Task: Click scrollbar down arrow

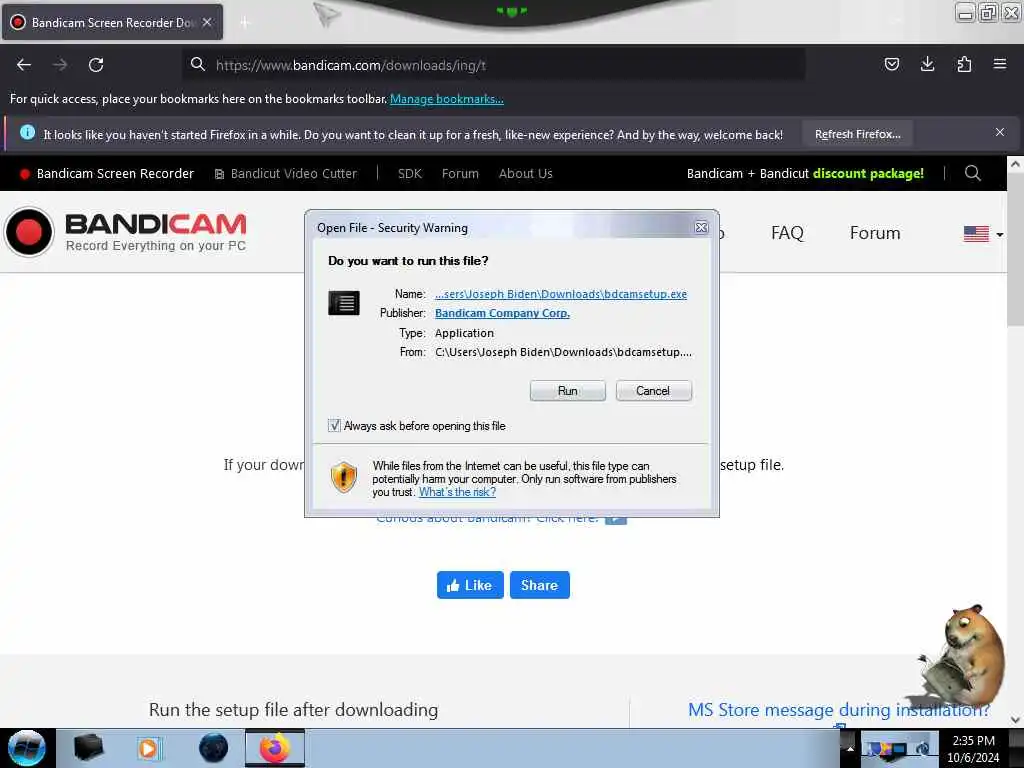Action: pyautogui.click(x=1014, y=719)
